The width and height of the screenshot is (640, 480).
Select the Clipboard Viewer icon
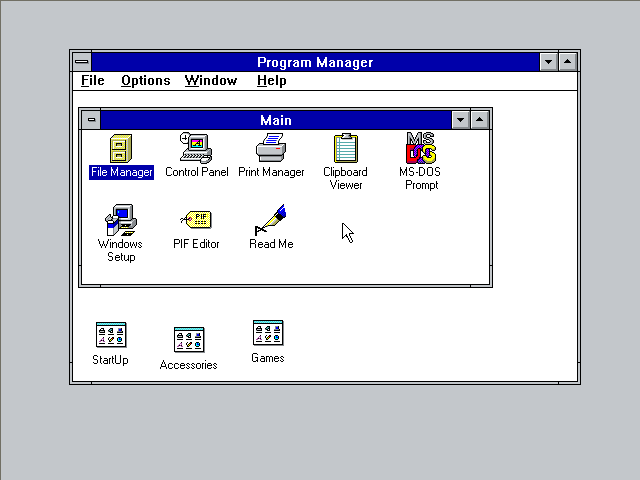pos(346,148)
